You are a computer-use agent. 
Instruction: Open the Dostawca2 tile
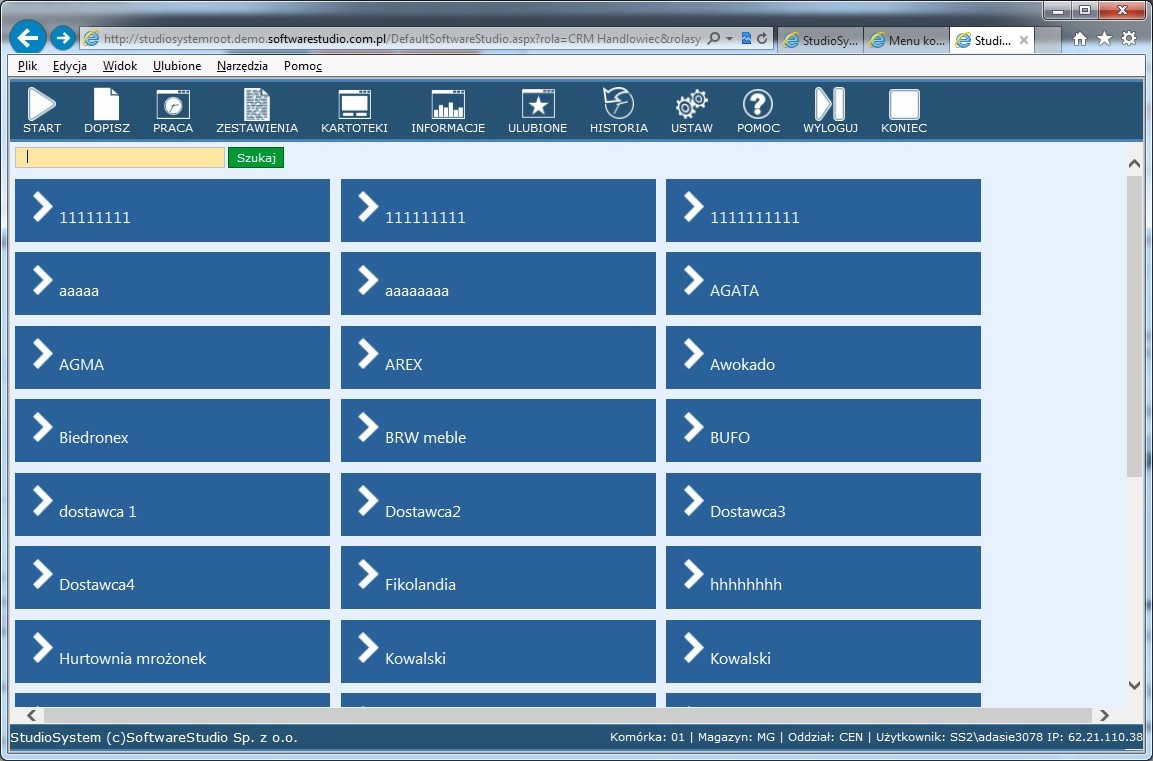coord(499,504)
